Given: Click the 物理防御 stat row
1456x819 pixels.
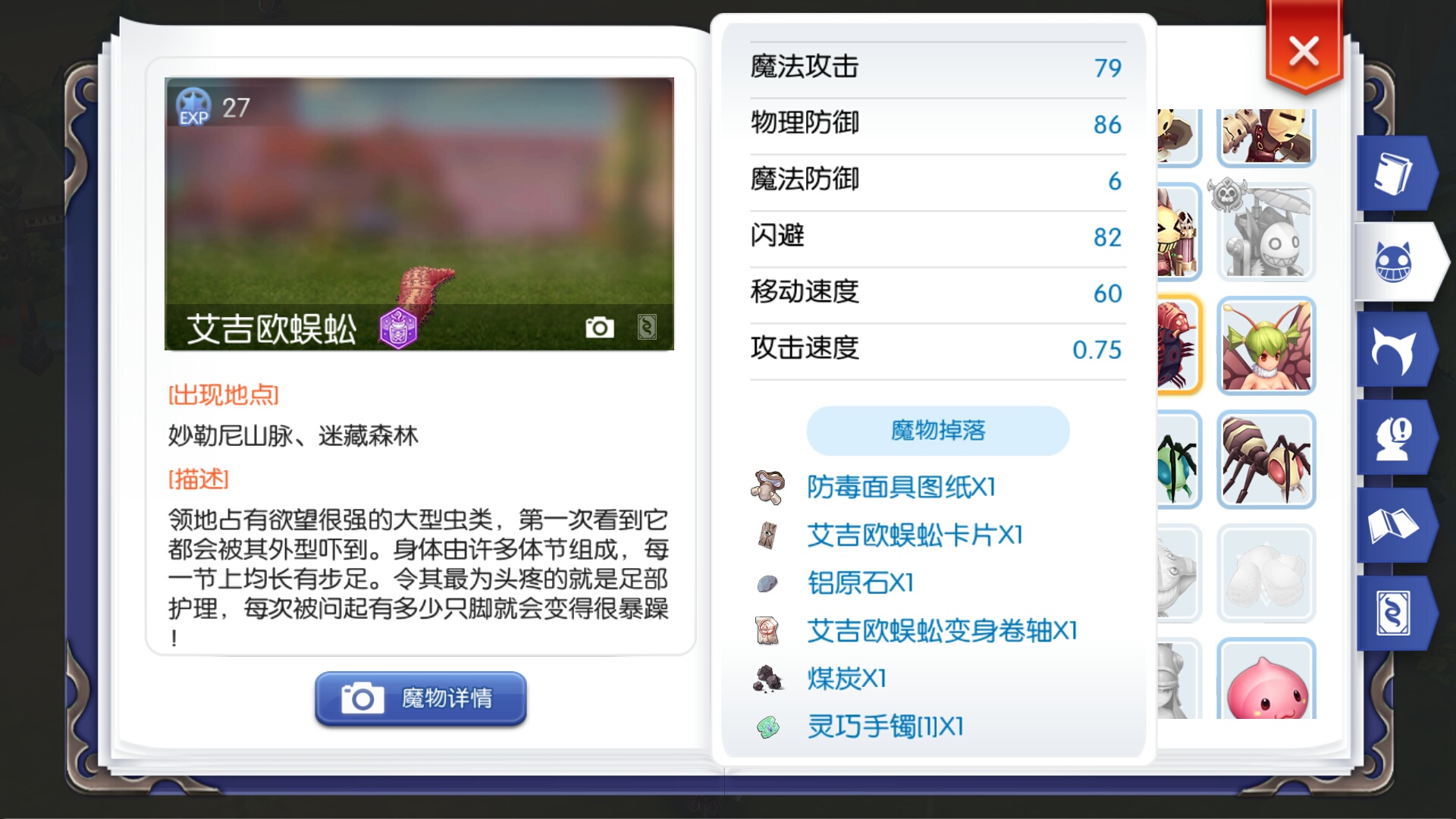Looking at the screenshot, I should 938,124.
